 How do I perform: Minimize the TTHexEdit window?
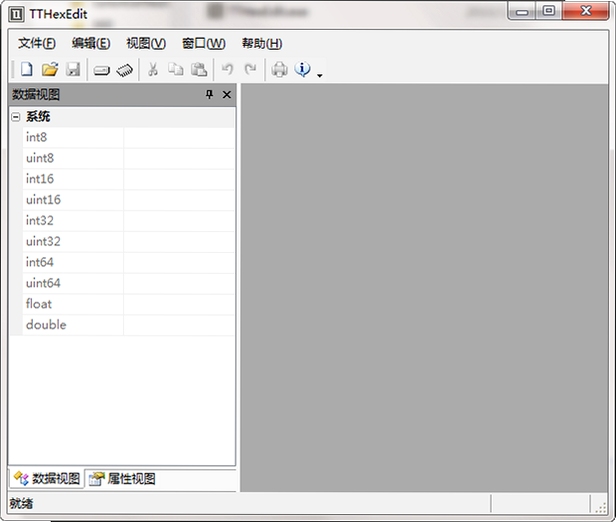pyautogui.click(x=522, y=12)
